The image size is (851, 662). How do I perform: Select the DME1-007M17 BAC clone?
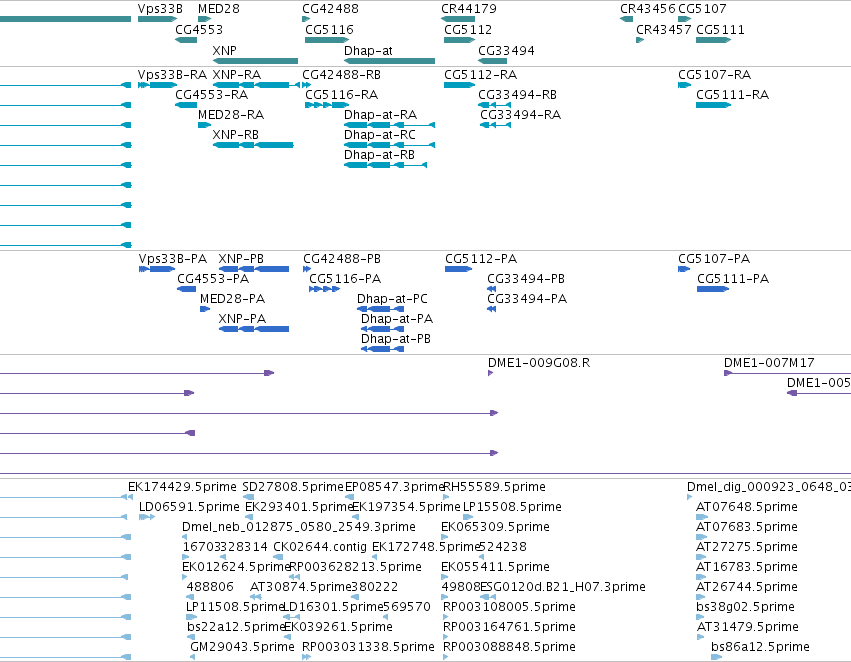point(788,373)
